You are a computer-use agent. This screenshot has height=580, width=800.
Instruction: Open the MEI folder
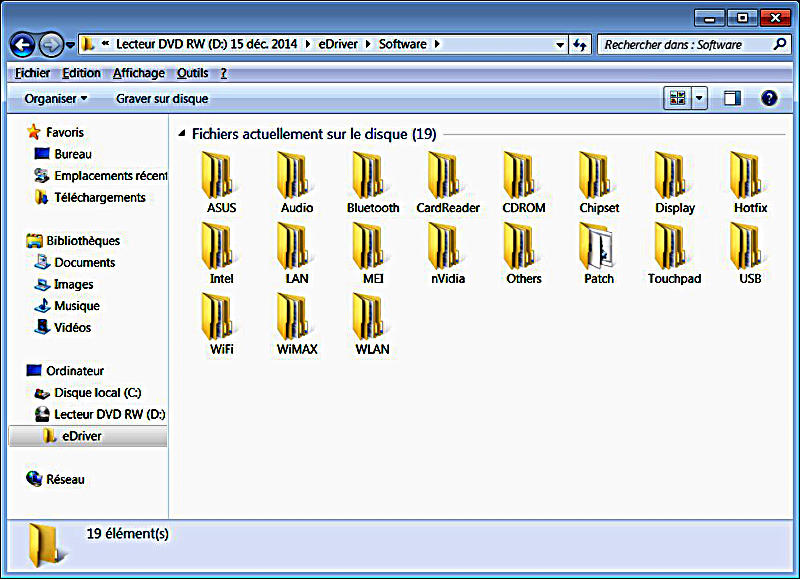point(372,253)
